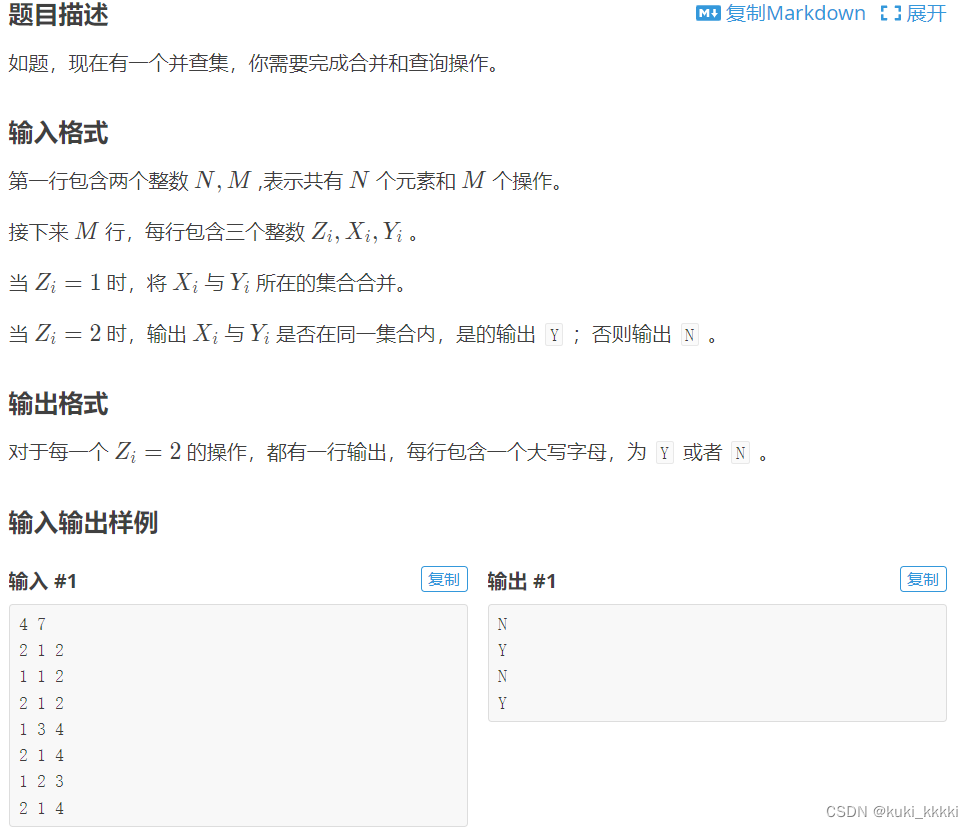Click the sample input line "1 3 4"
This screenshot has width=973, height=828.
coord(42,729)
